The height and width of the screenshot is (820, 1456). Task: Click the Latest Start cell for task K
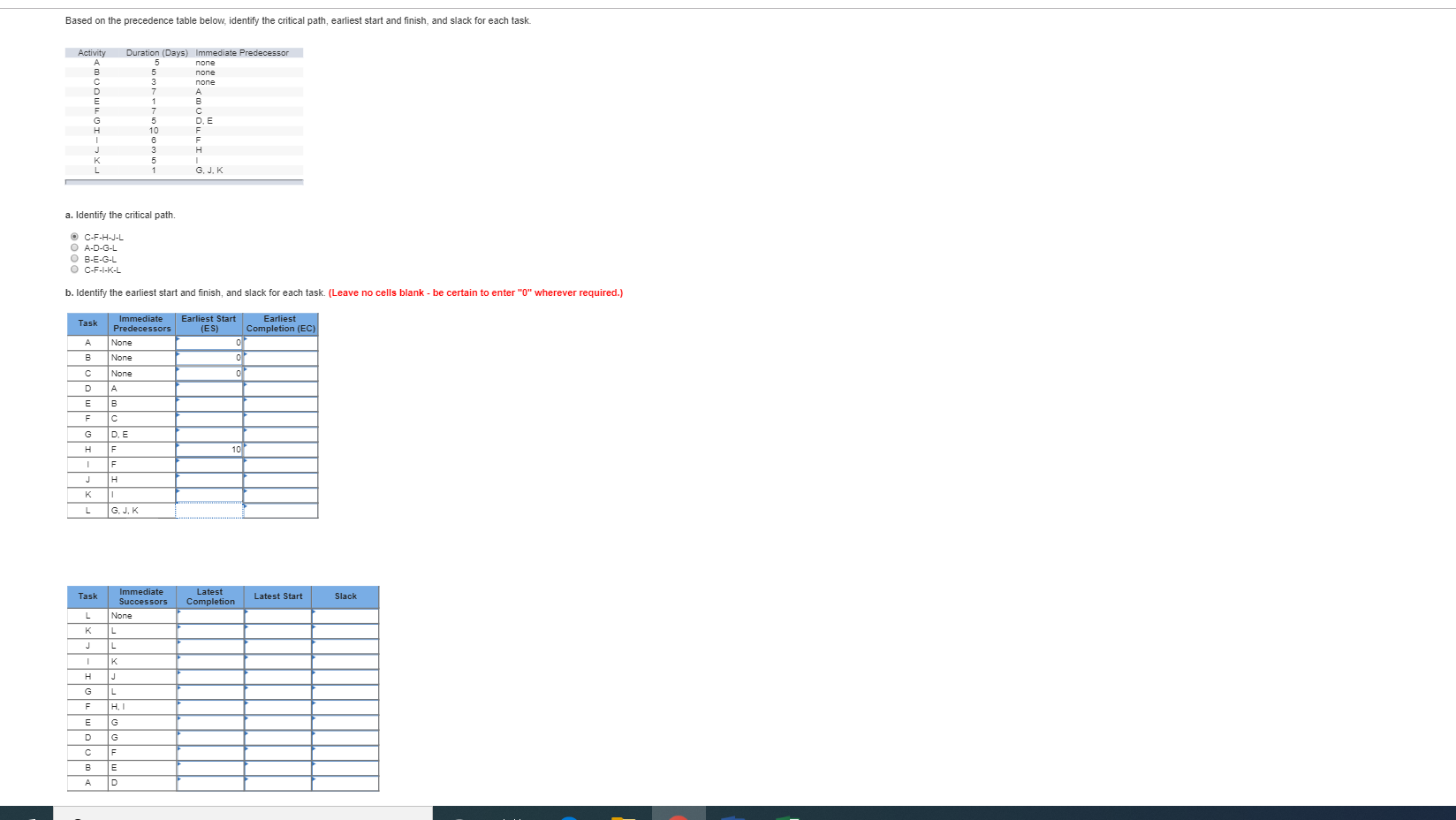pos(277,631)
